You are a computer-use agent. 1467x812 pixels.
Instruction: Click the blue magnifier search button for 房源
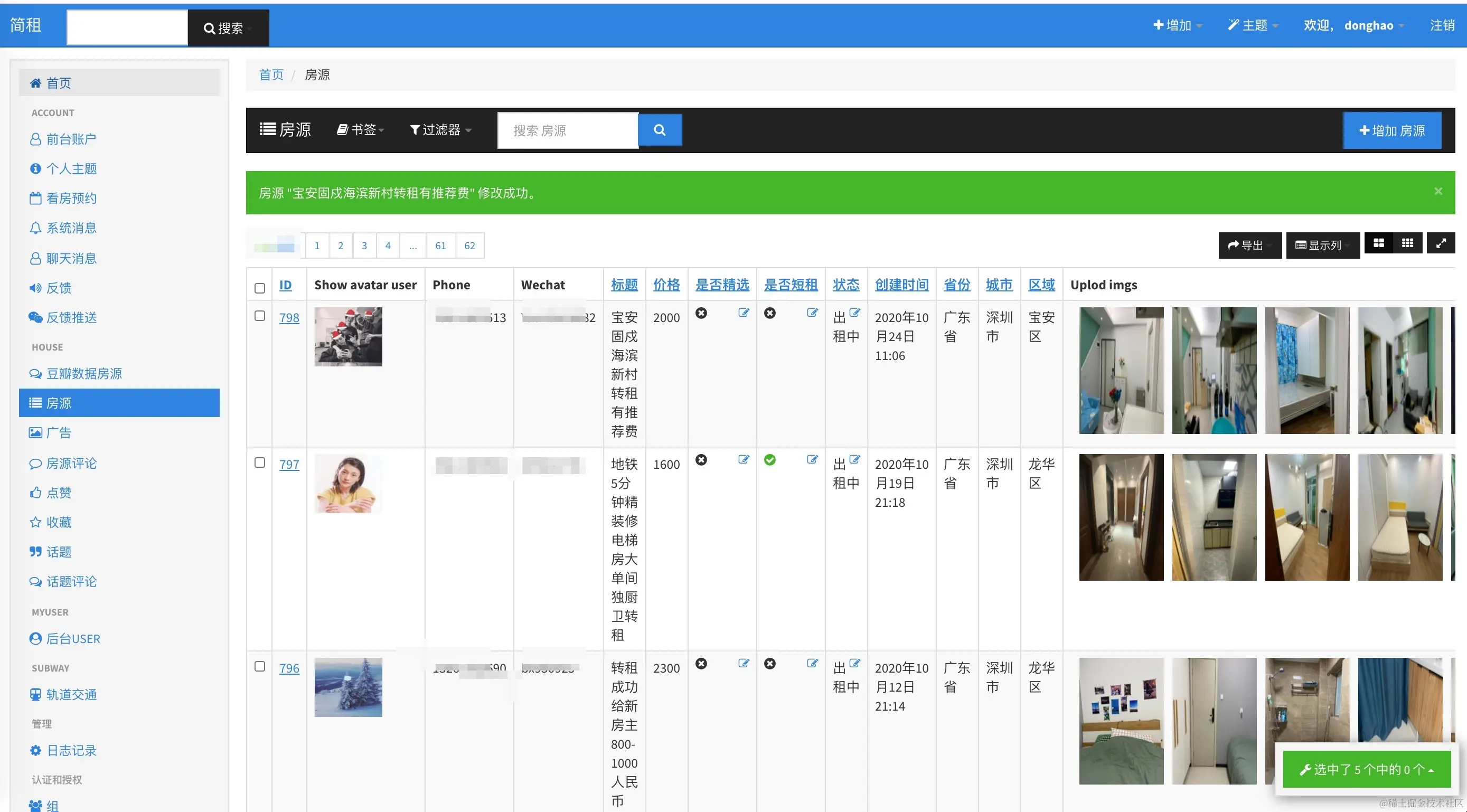tap(660, 130)
